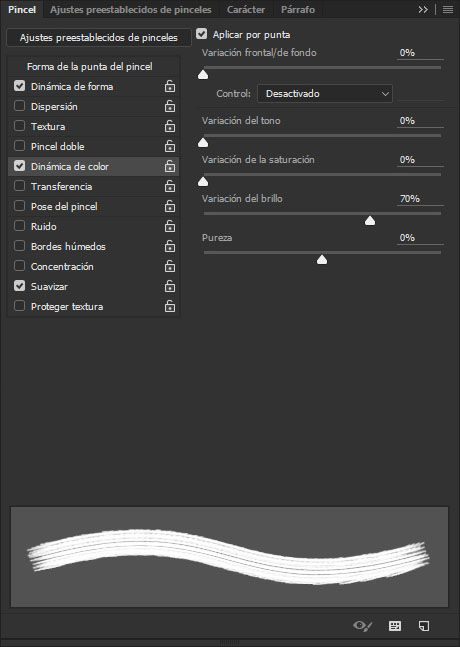Switch to the Párrafo tab
The image size is (460, 647).
point(298,9)
